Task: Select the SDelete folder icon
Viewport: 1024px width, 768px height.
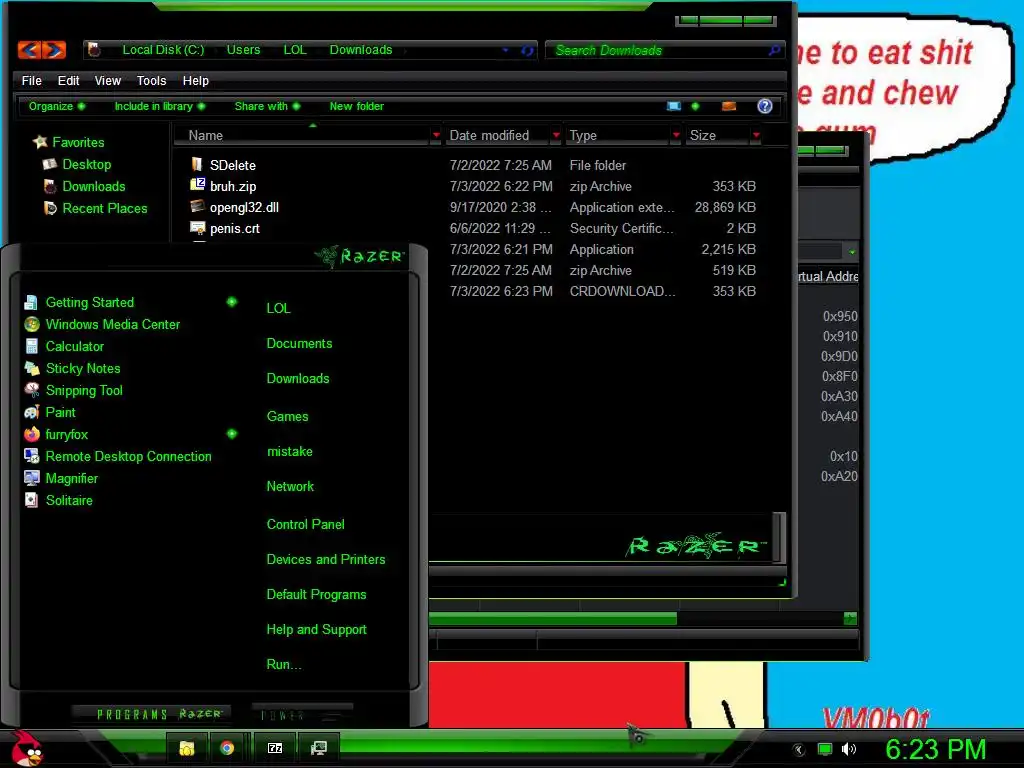Action: [197, 164]
